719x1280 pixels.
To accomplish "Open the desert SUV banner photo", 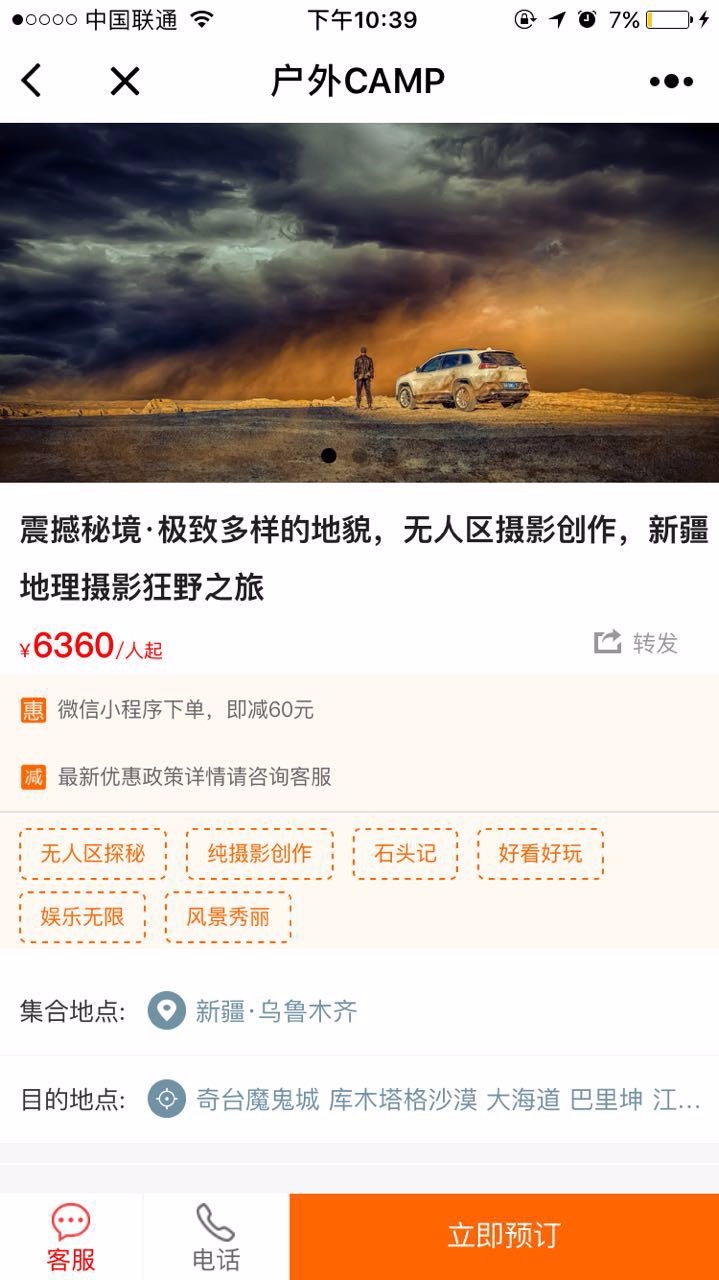I will coord(359,302).
